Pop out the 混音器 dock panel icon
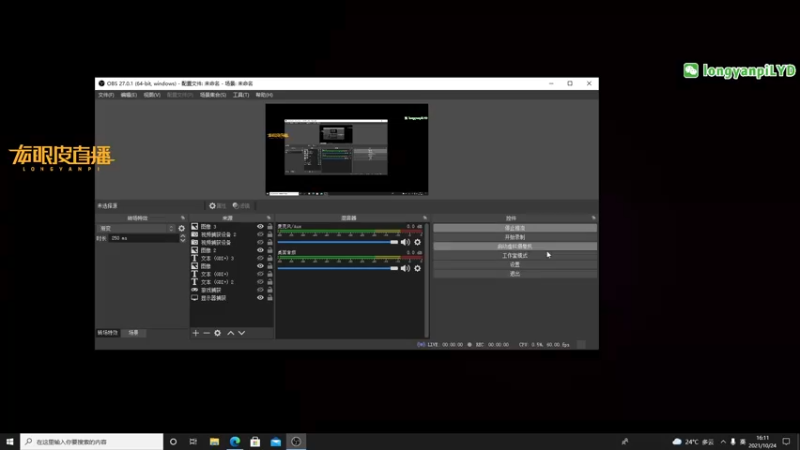 424,218
